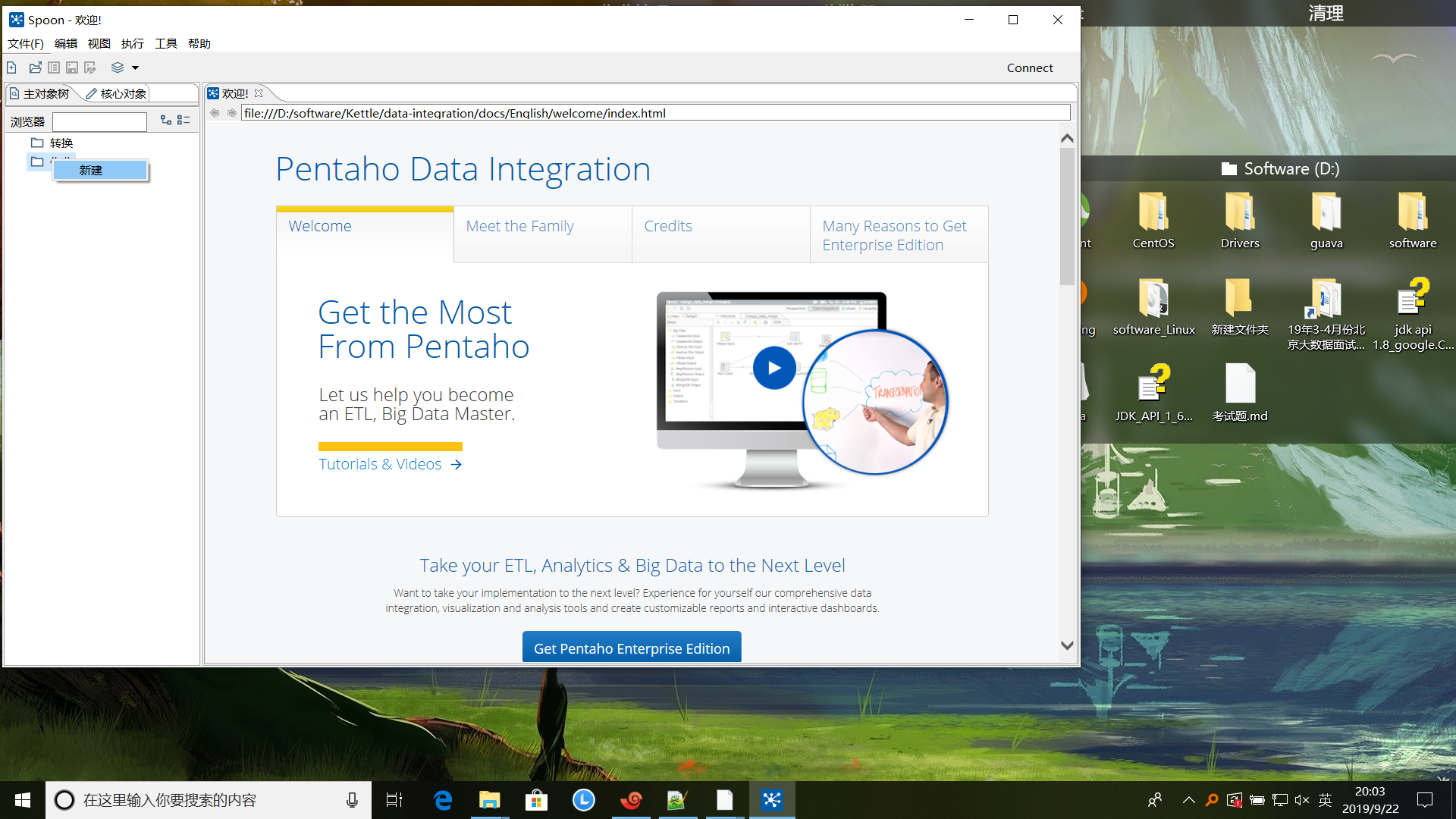Click the Open file toolbar icon
This screenshot has width=1456, height=819.
(35, 67)
